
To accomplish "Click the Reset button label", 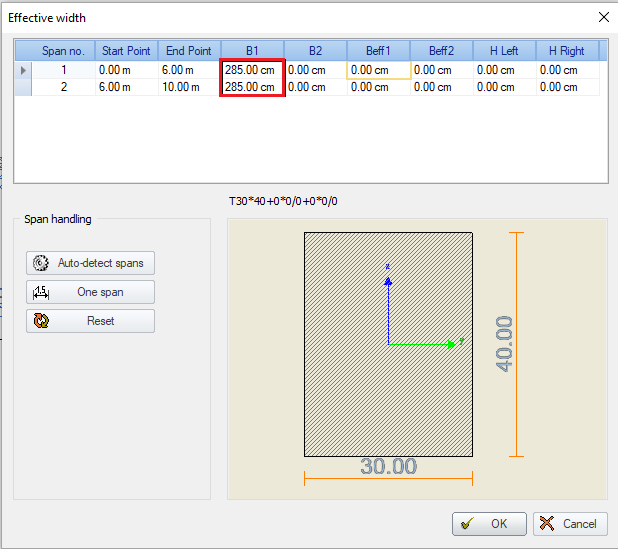I will [x=101, y=321].
